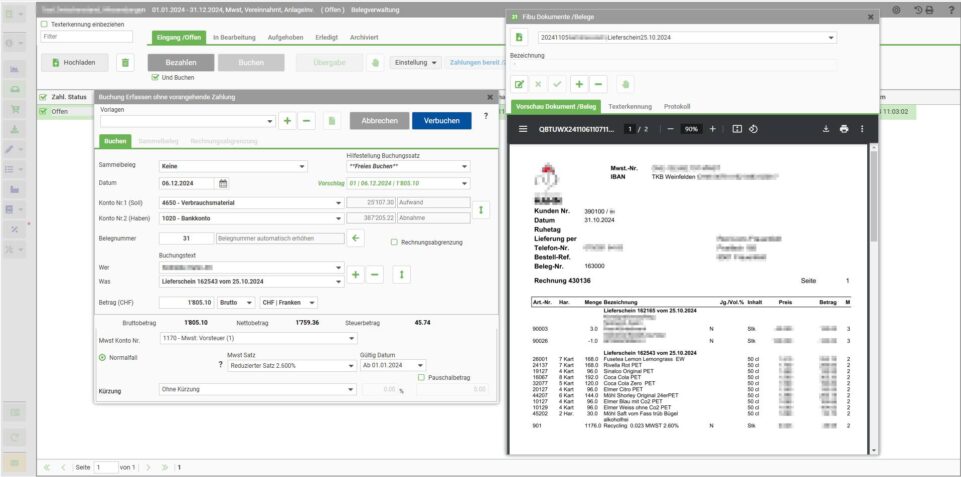
Task: Zoom in on the PDF preview
Action: click(712, 129)
